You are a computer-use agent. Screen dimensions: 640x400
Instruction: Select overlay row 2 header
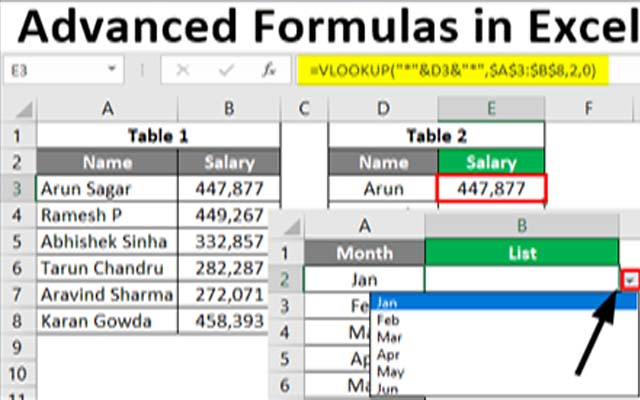point(285,280)
